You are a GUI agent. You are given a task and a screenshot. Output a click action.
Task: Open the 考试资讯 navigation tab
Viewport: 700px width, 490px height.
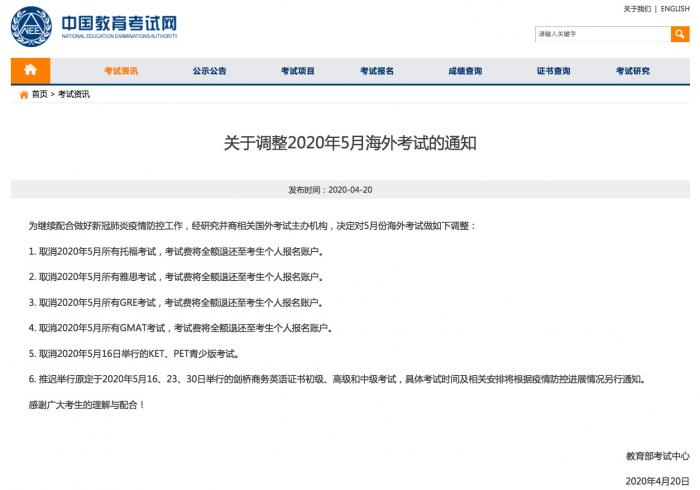(x=121, y=71)
